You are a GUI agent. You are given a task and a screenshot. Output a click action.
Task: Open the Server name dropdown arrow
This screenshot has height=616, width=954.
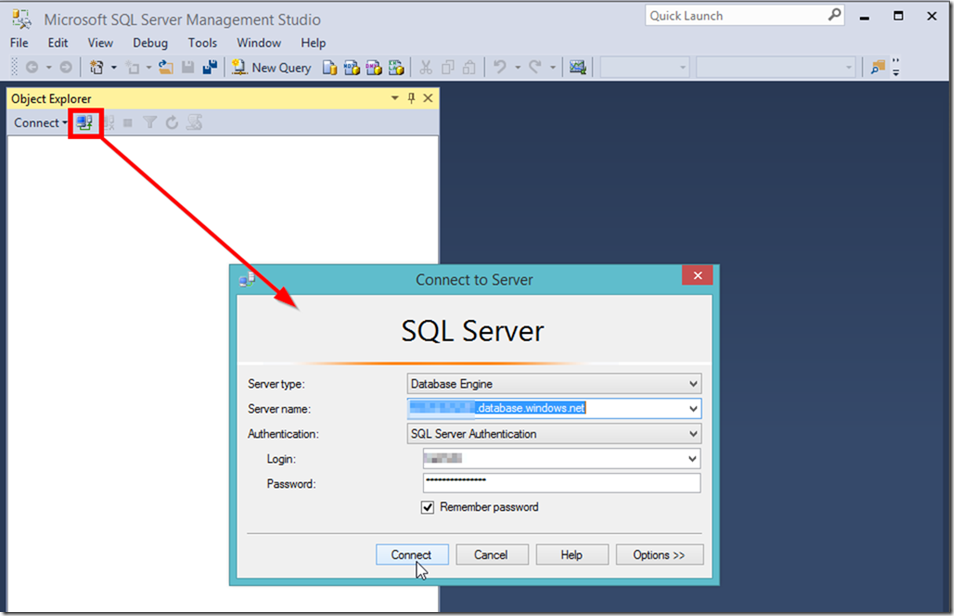(693, 408)
